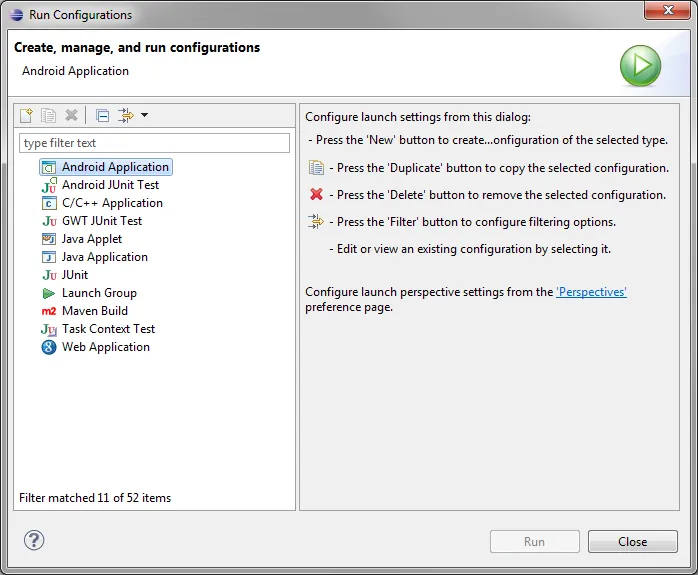
Task: Click the C/C++ Application row icon
Action: (49, 203)
